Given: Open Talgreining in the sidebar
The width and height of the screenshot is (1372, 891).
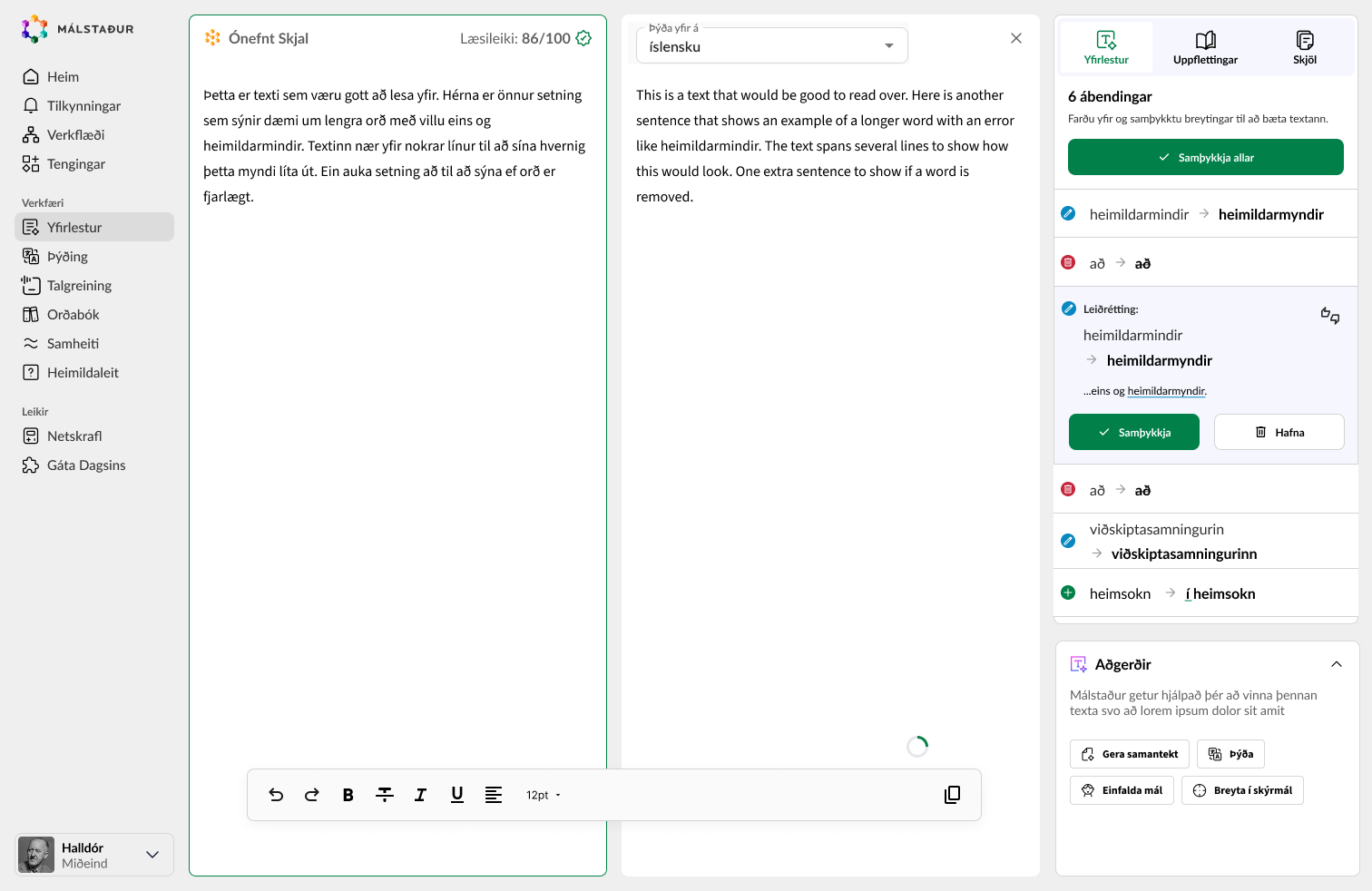Looking at the screenshot, I should coord(94,285).
